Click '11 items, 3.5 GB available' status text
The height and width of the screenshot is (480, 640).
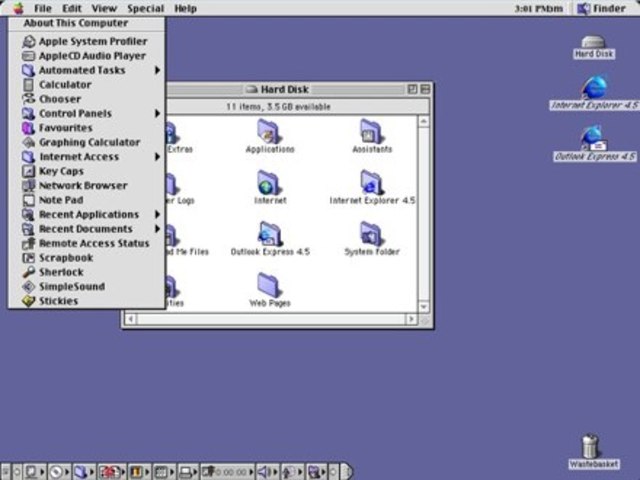tap(278, 107)
